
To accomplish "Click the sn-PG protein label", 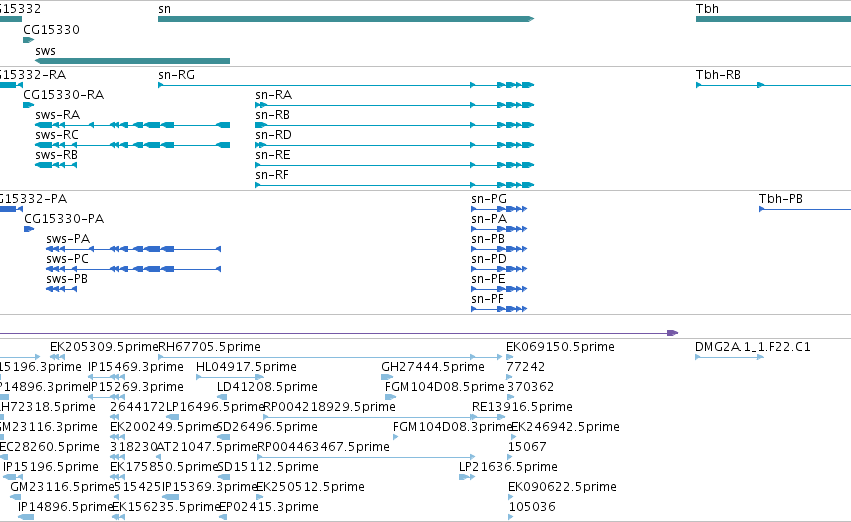I will tap(489, 199).
